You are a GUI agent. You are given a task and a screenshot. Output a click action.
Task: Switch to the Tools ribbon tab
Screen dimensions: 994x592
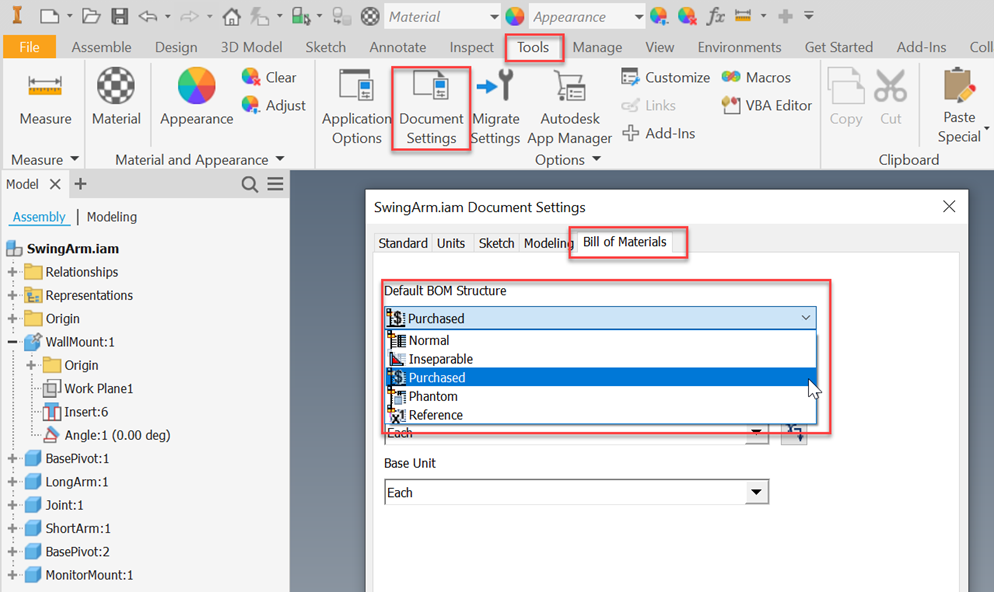pyautogui.click(x=533, y=47)
